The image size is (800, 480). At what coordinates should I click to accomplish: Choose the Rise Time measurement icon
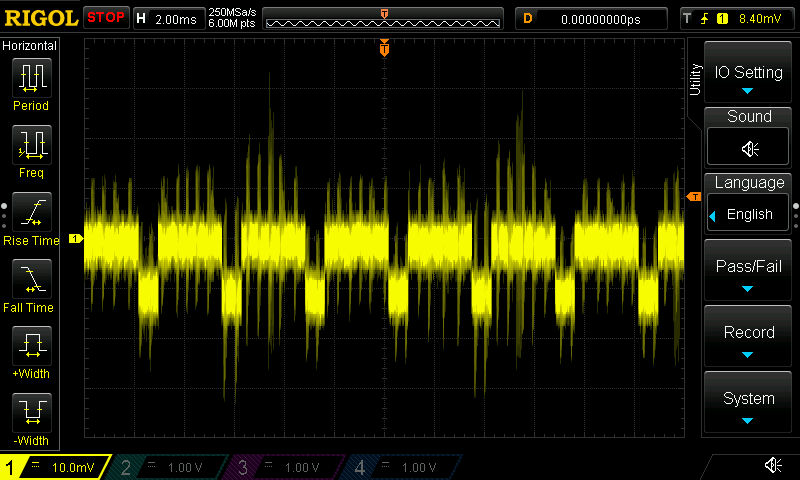tap(31, 213)
